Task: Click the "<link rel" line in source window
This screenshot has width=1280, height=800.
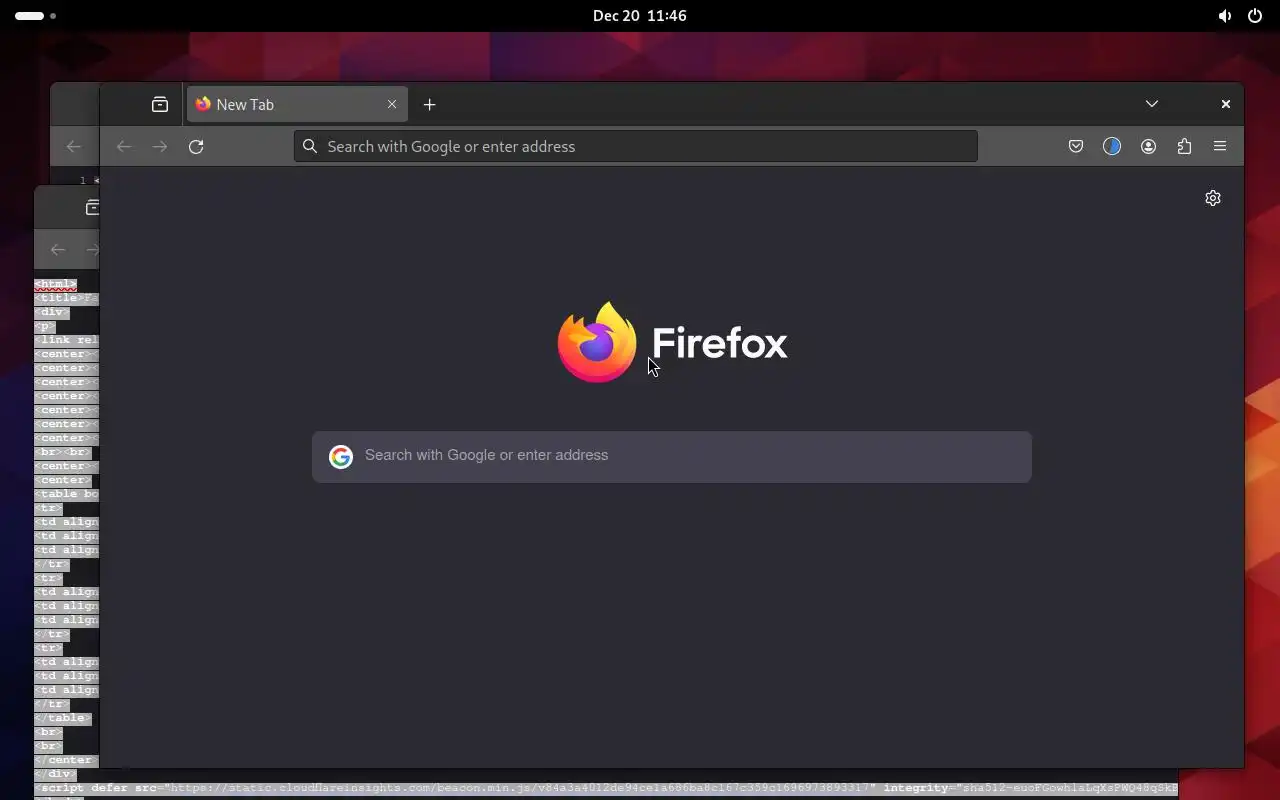Action: [66, 340]
